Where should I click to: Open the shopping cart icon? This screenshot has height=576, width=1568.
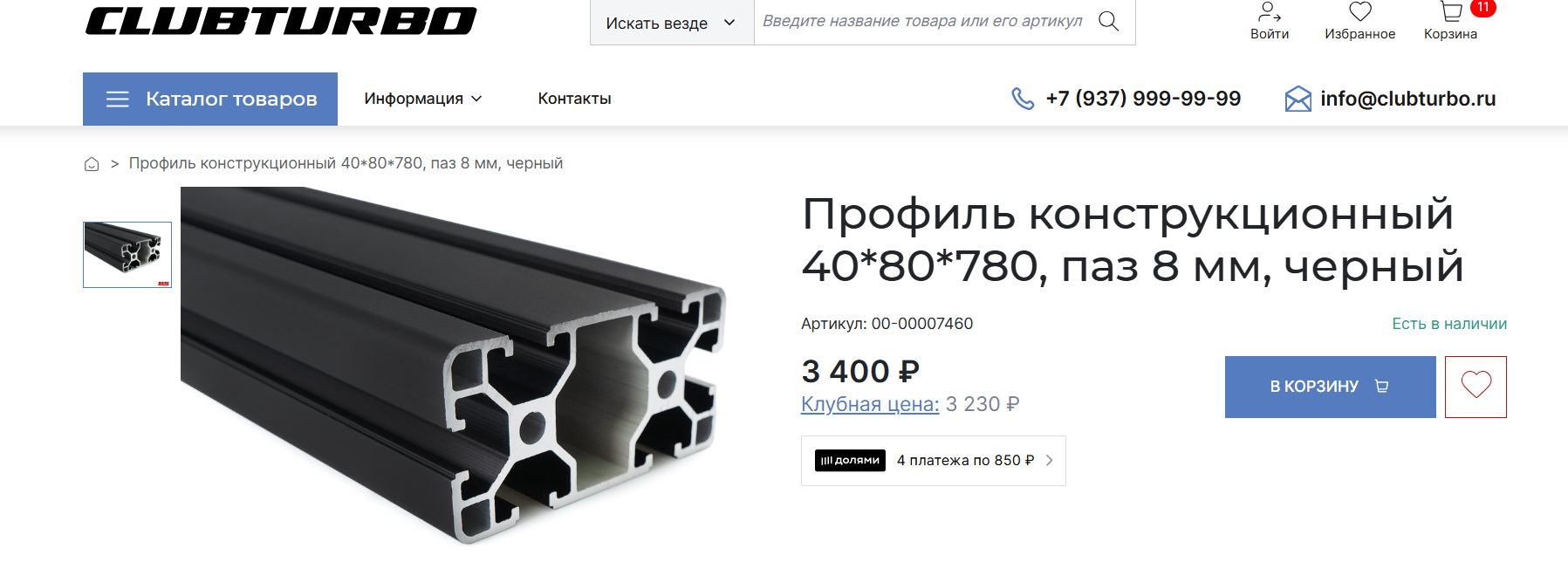click(x=1451, y=12)
